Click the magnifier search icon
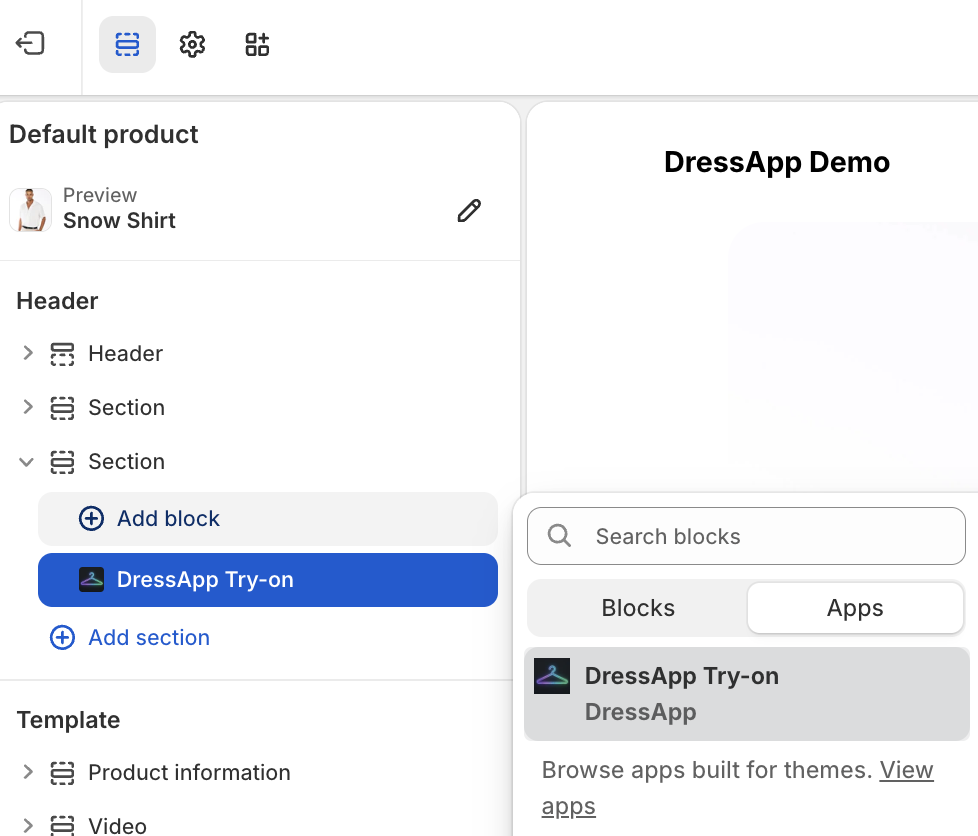The height and width of the screenshot is (836, 978). (559, 536)
